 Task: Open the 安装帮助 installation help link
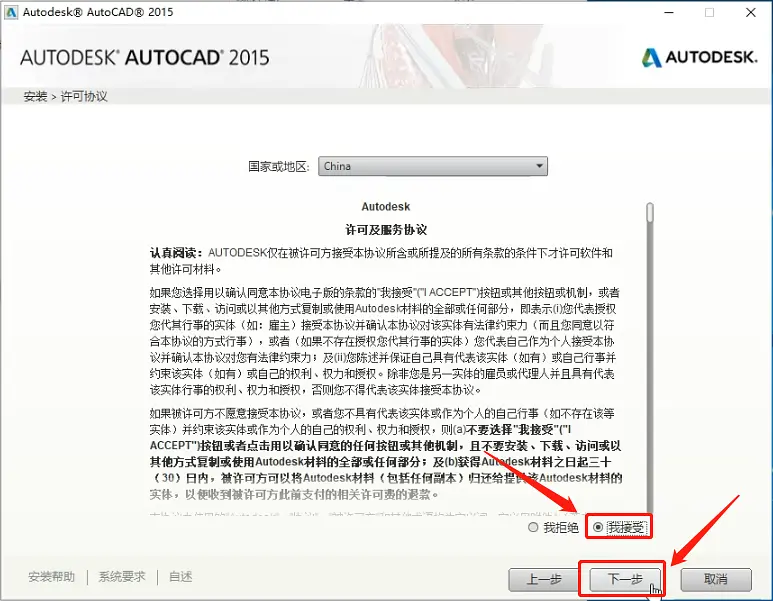click(x=52, y=576)
